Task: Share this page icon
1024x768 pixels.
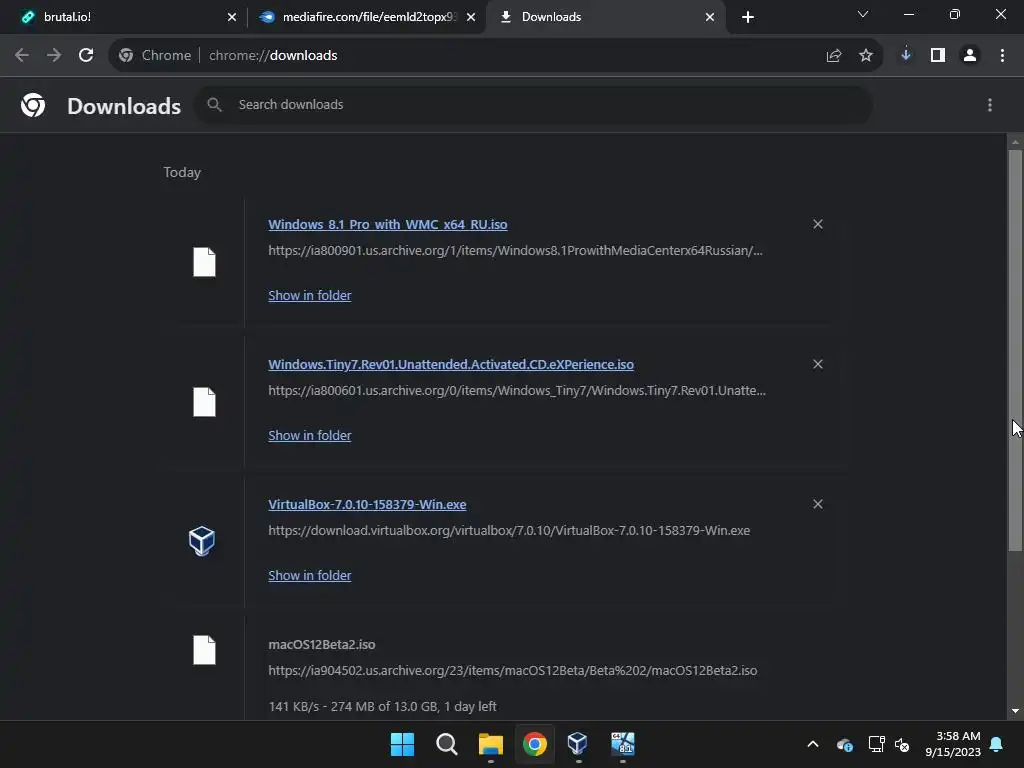Action: click(x=834, y=56)
